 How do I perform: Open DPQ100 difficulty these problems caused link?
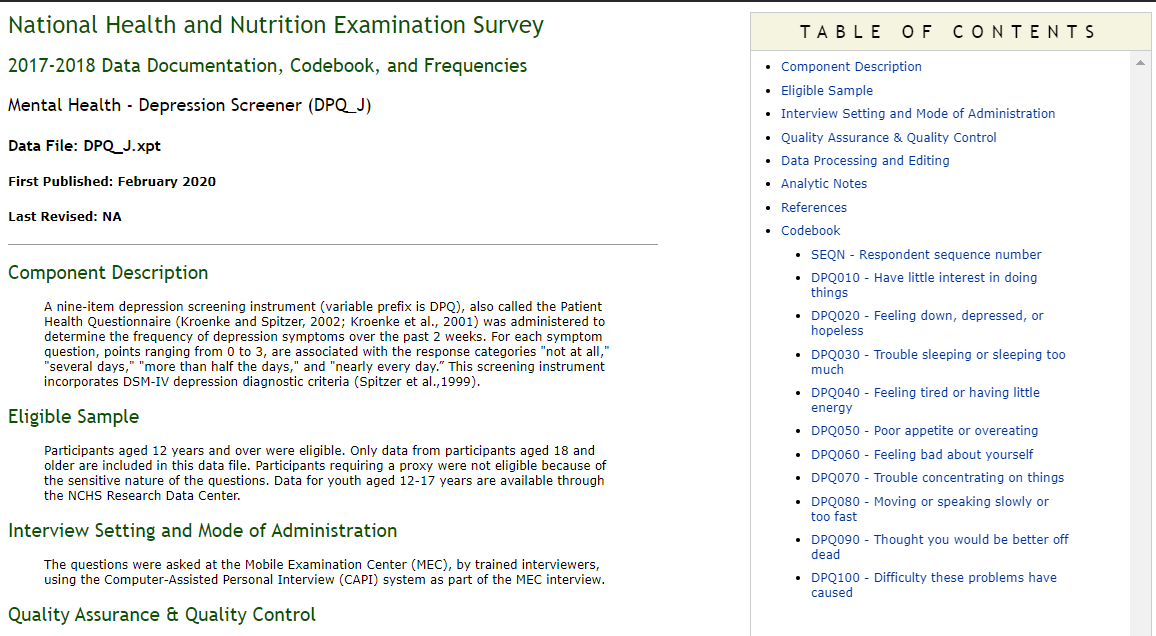(933, 578)
